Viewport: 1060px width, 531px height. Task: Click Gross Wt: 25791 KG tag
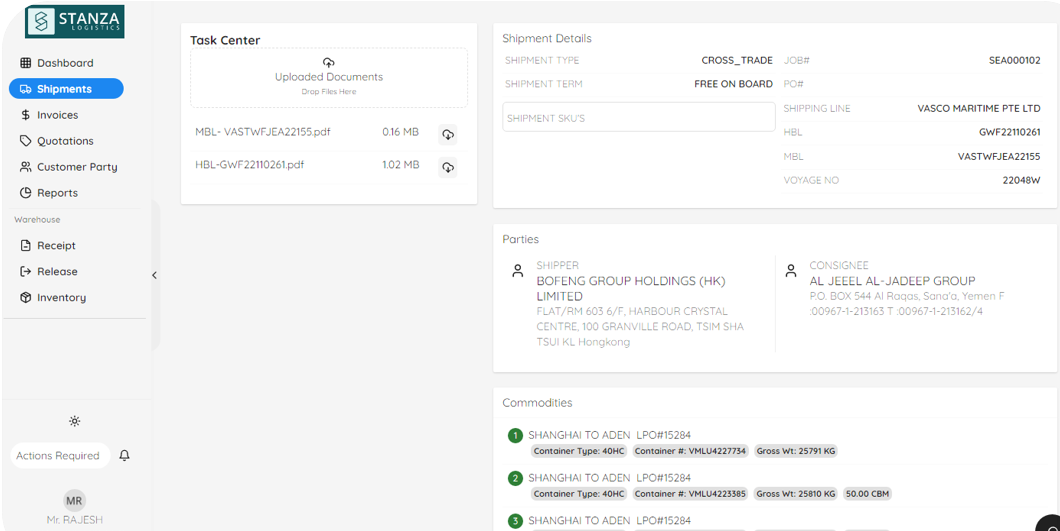[796, 451]
